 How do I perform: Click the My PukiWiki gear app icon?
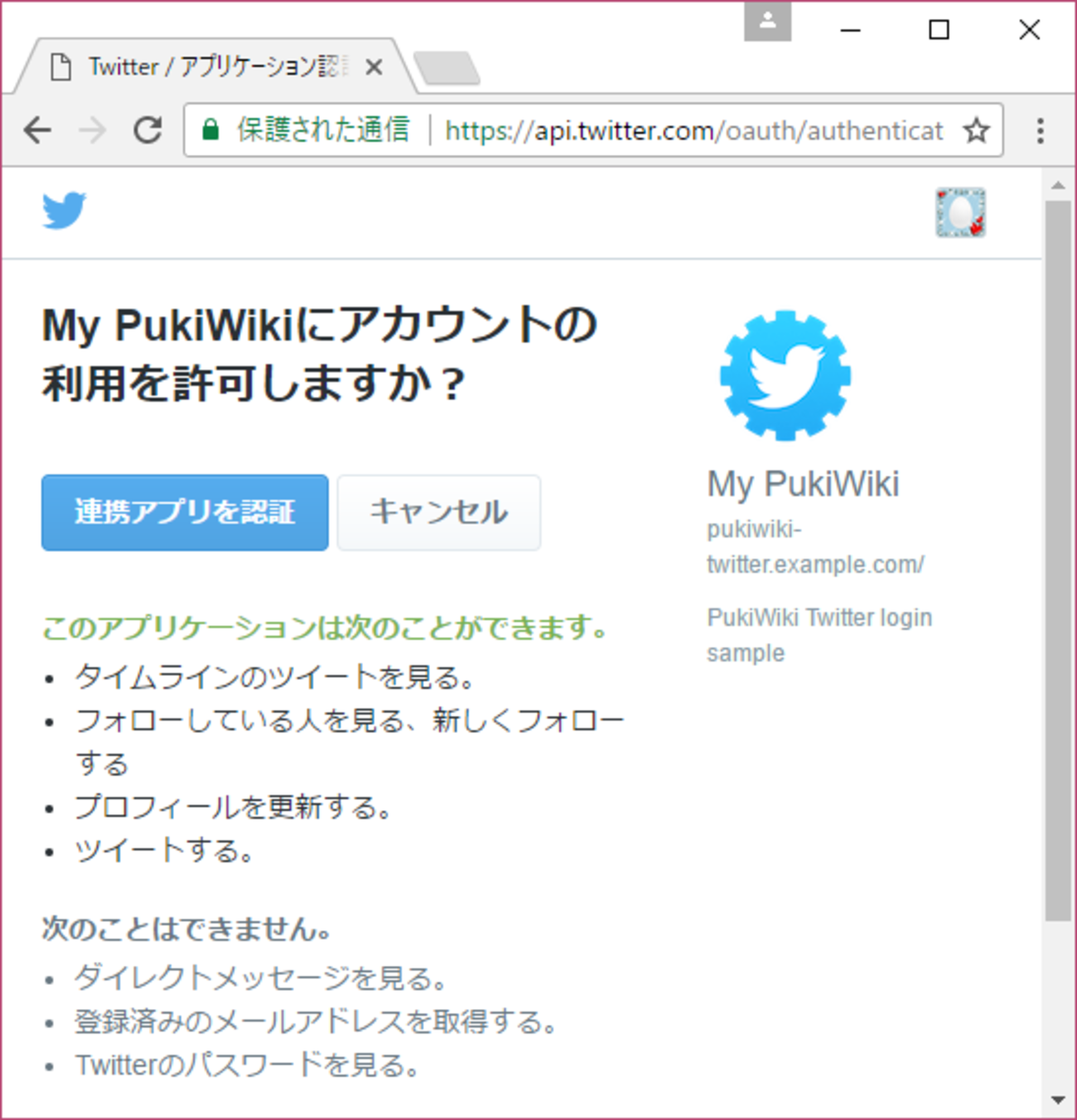click(785, 374)
